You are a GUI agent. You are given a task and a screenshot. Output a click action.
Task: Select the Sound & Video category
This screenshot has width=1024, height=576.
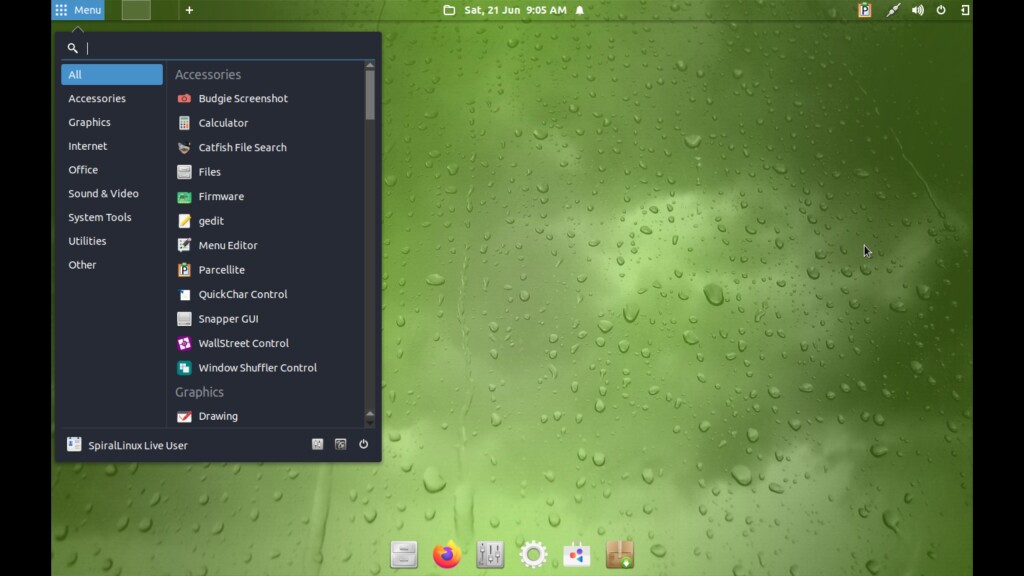click(x=103, y=194)
